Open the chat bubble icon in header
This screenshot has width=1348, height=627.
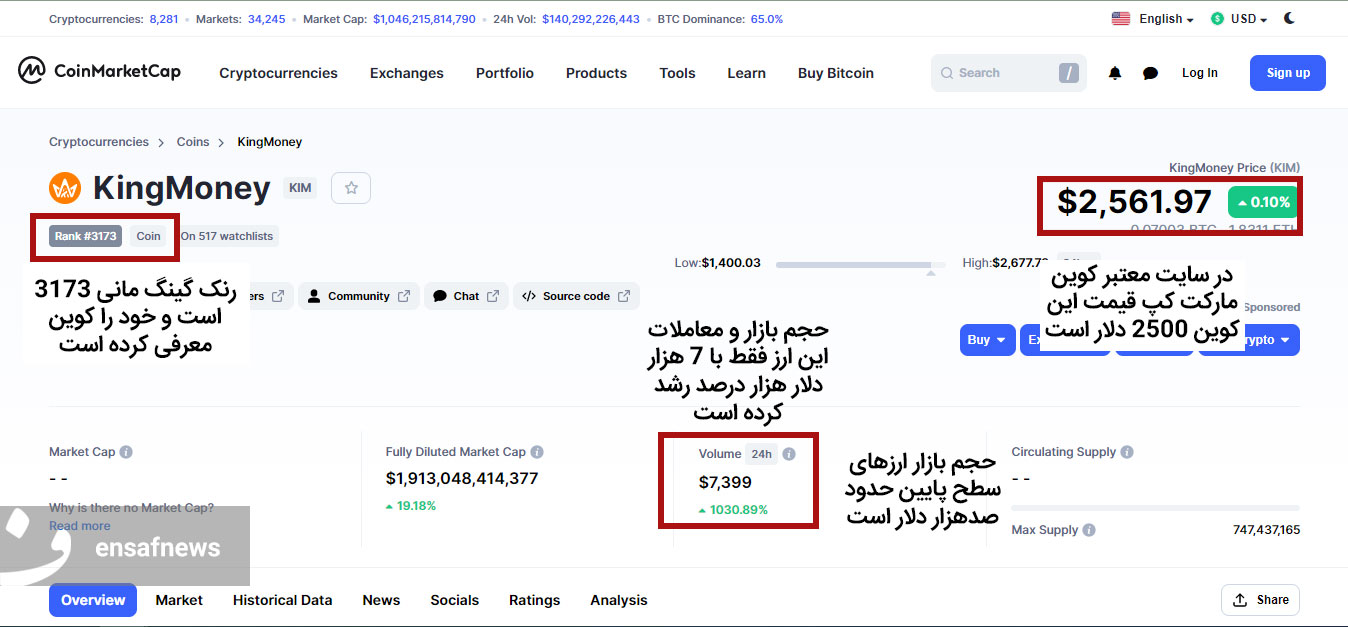tap(1150, 73)
